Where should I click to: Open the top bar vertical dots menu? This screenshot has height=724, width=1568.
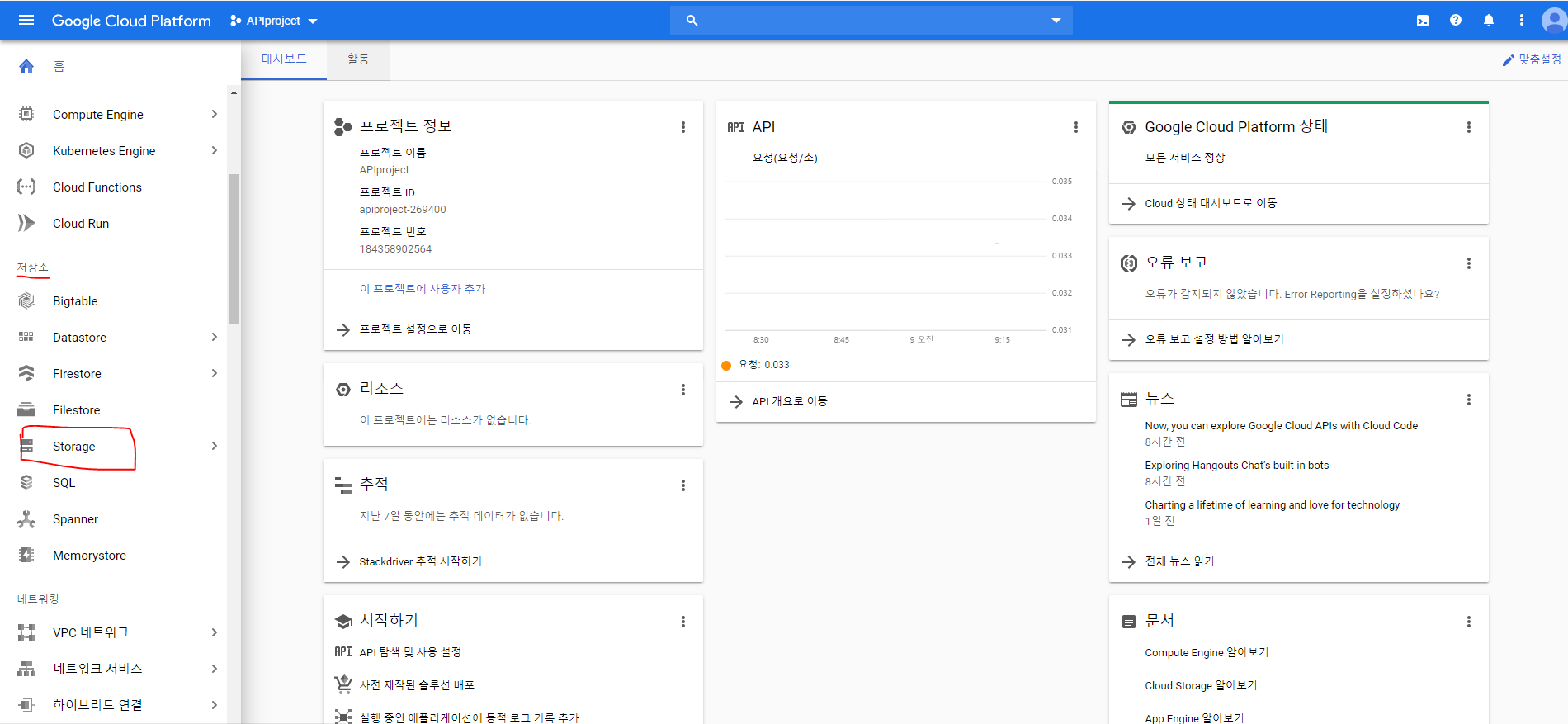[x=1522, y=21]
